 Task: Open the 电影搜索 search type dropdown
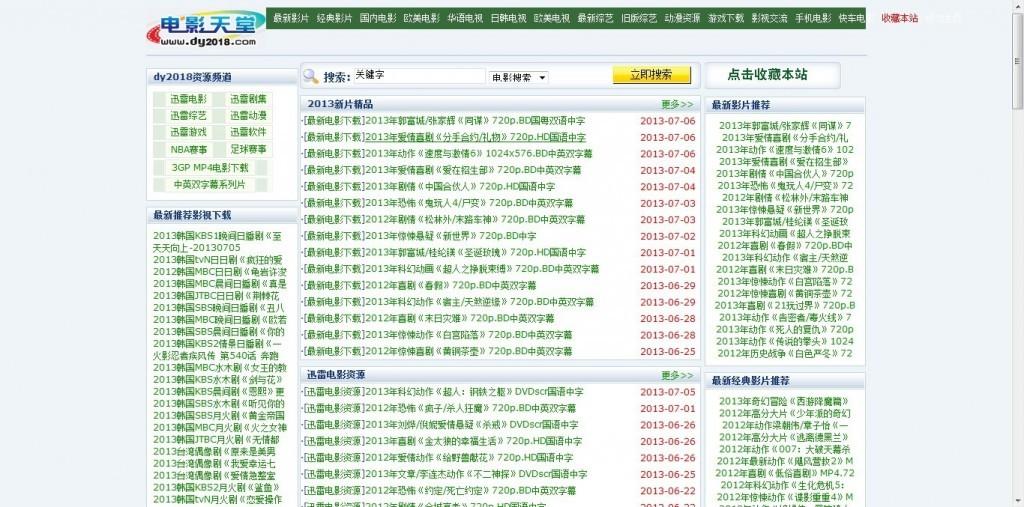[x=519, y=76]
